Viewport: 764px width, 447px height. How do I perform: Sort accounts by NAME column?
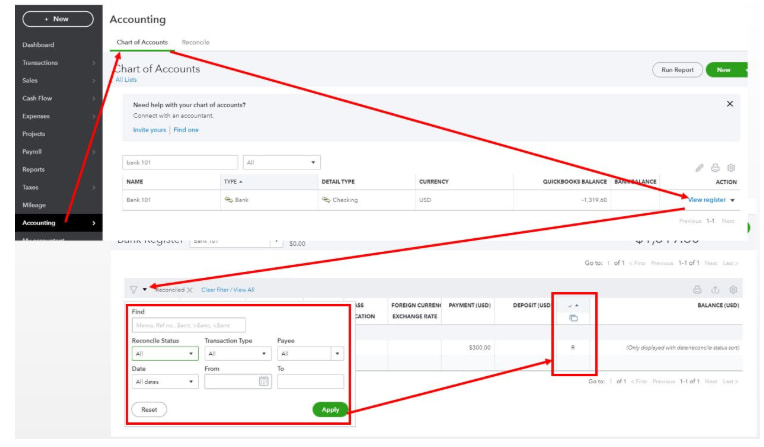tap(135, 182)
